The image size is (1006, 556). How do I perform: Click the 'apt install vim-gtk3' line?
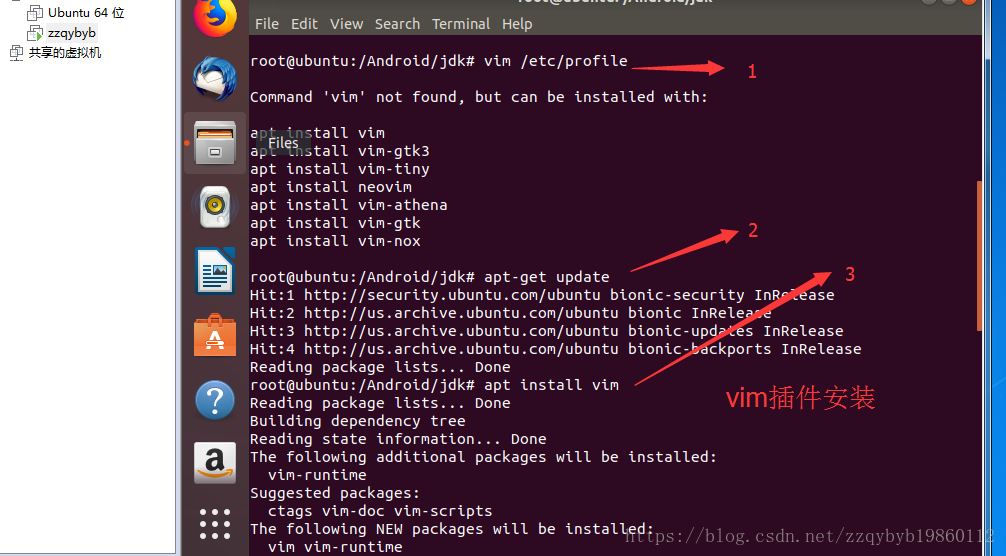click(340, 151)
